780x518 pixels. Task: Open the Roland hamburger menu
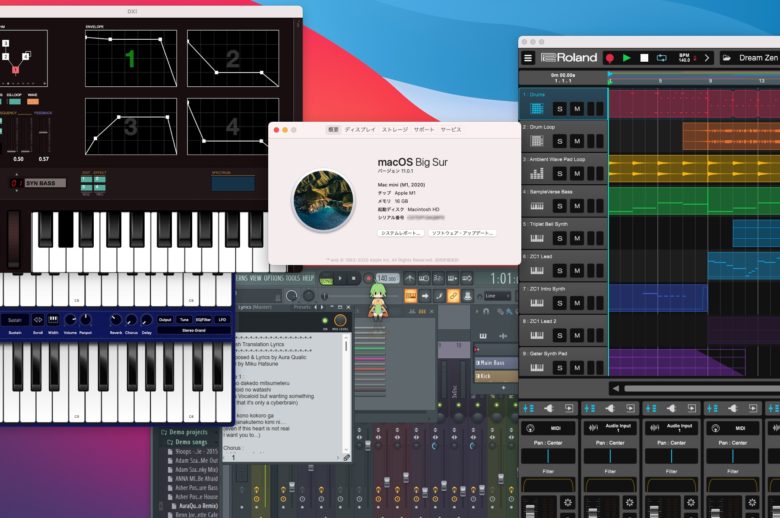[x=529, y=58]
